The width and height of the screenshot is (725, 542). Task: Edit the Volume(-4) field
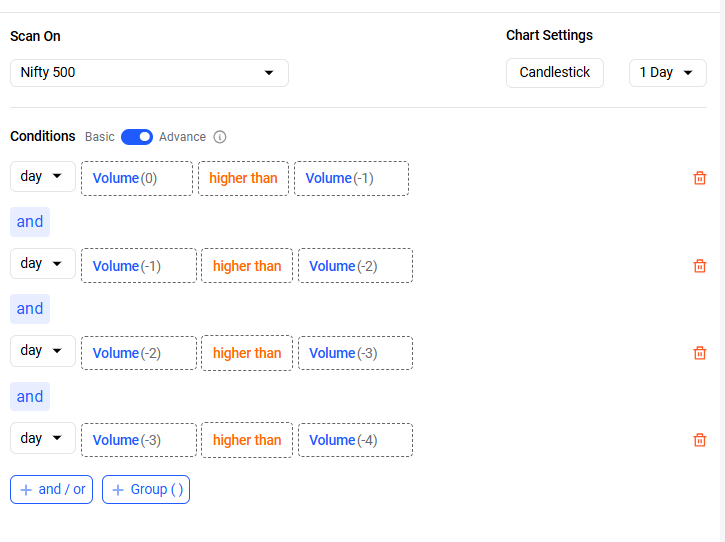point(355,440)
